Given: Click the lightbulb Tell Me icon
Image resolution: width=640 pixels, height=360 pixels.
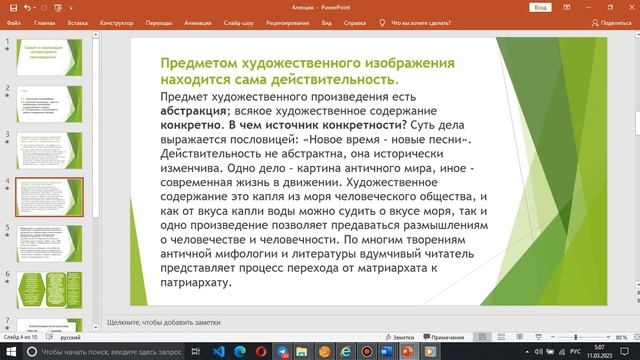Looking at the screenshot, I should 382,23.
